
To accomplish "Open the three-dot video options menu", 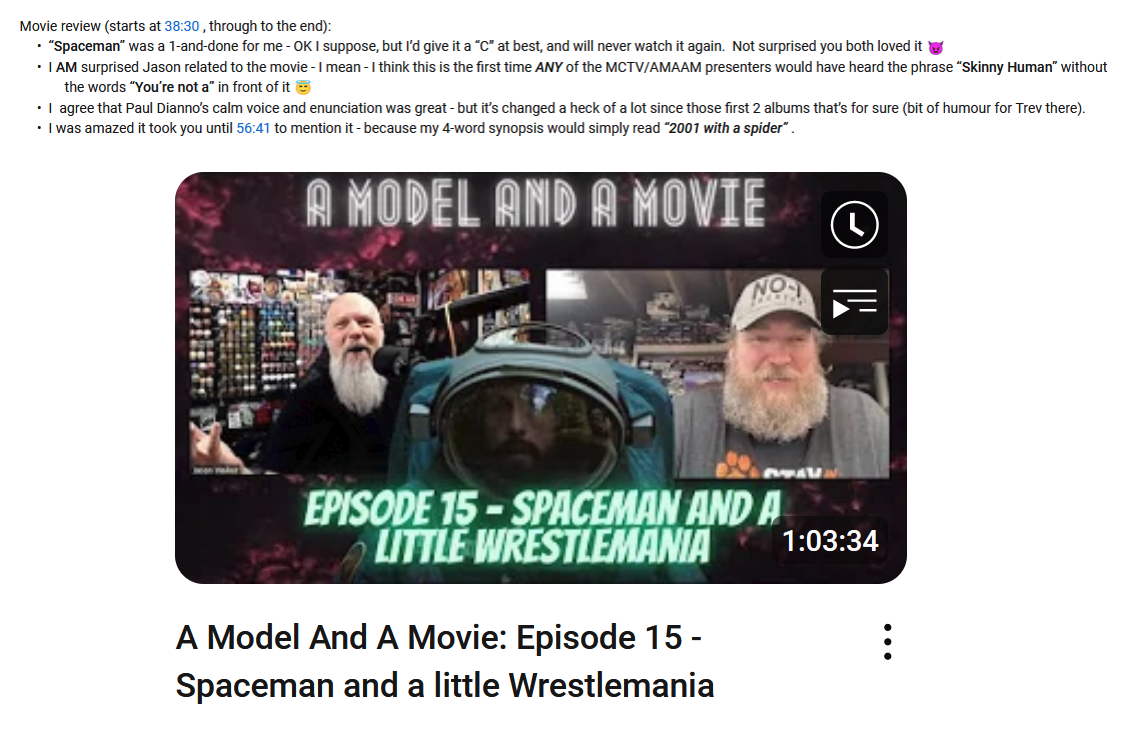I will 887,642.
